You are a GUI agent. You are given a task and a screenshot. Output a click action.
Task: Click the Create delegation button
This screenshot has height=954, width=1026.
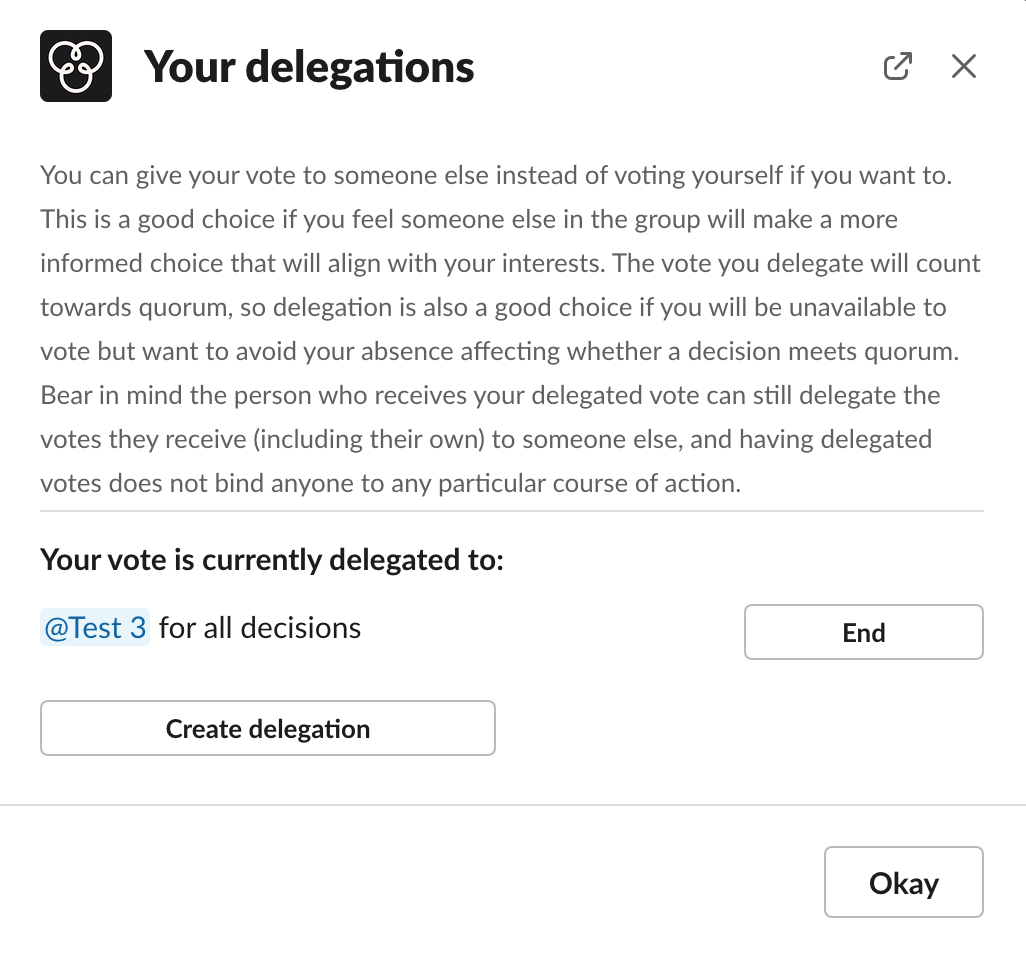pos(267,728)
